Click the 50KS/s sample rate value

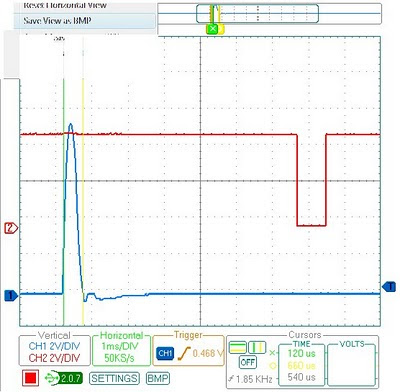click(119, 358)
